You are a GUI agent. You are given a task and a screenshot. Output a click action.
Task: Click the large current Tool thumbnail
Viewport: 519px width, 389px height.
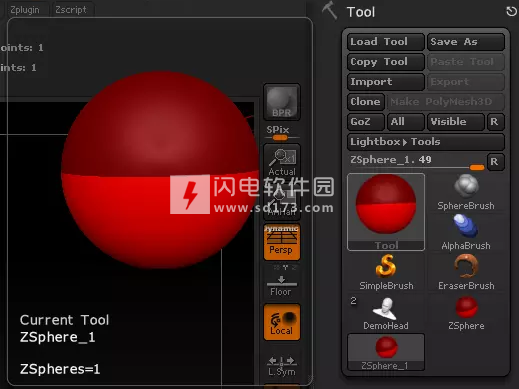(x=386, y=212)
